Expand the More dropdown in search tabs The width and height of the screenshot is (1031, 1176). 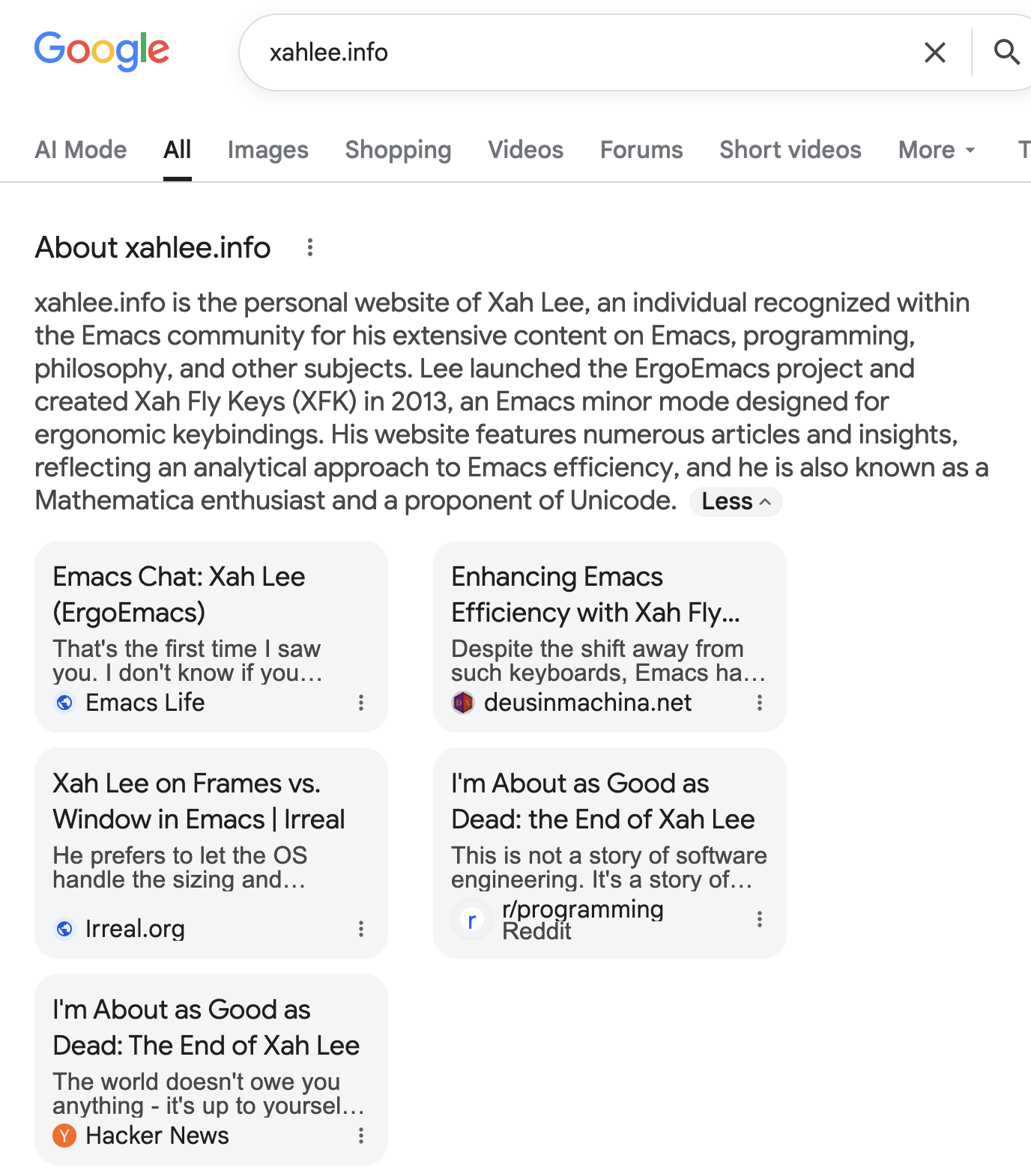point(937,150)
